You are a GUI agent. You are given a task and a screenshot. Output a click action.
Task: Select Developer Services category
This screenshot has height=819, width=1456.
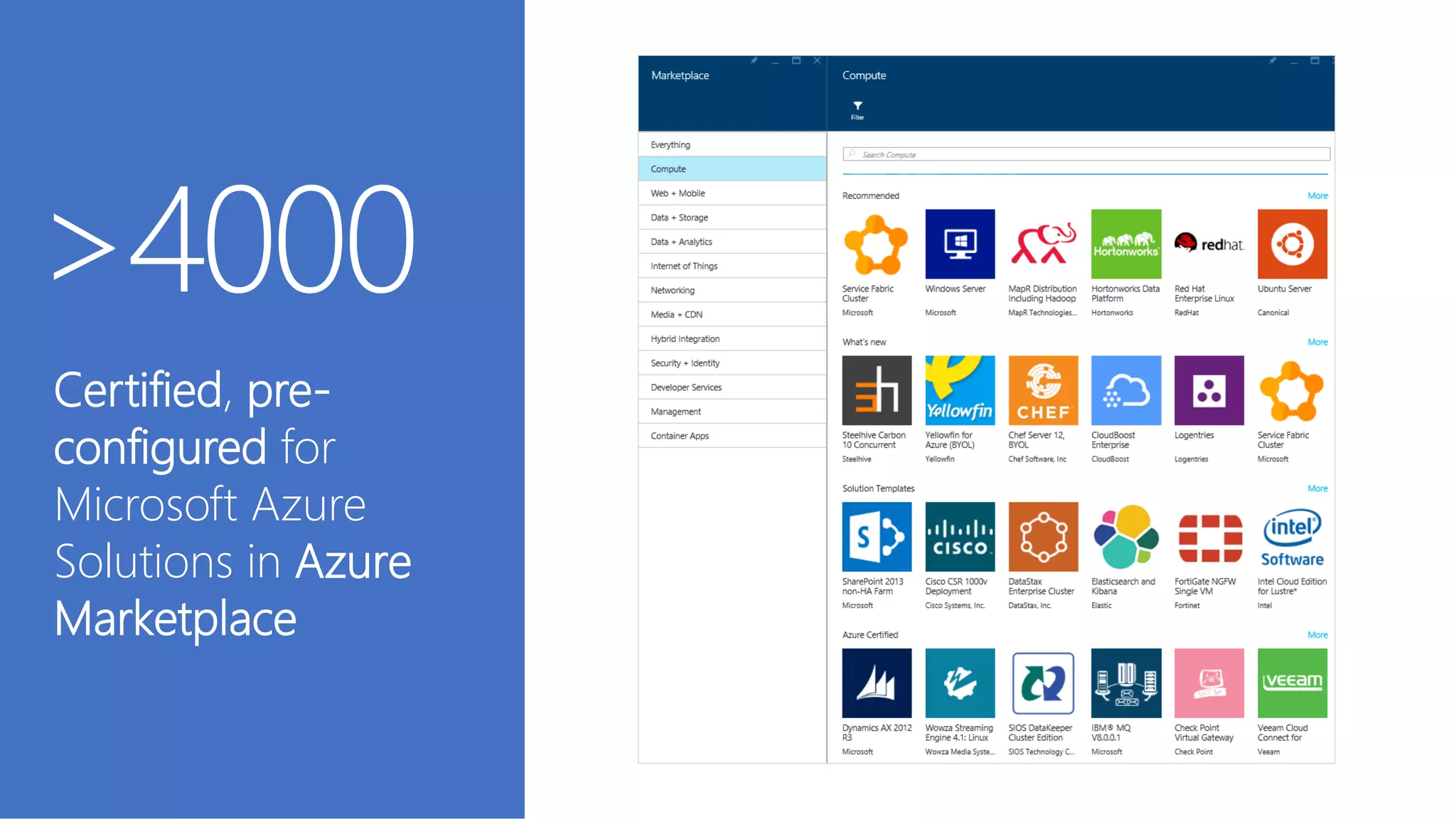[732, 387]
